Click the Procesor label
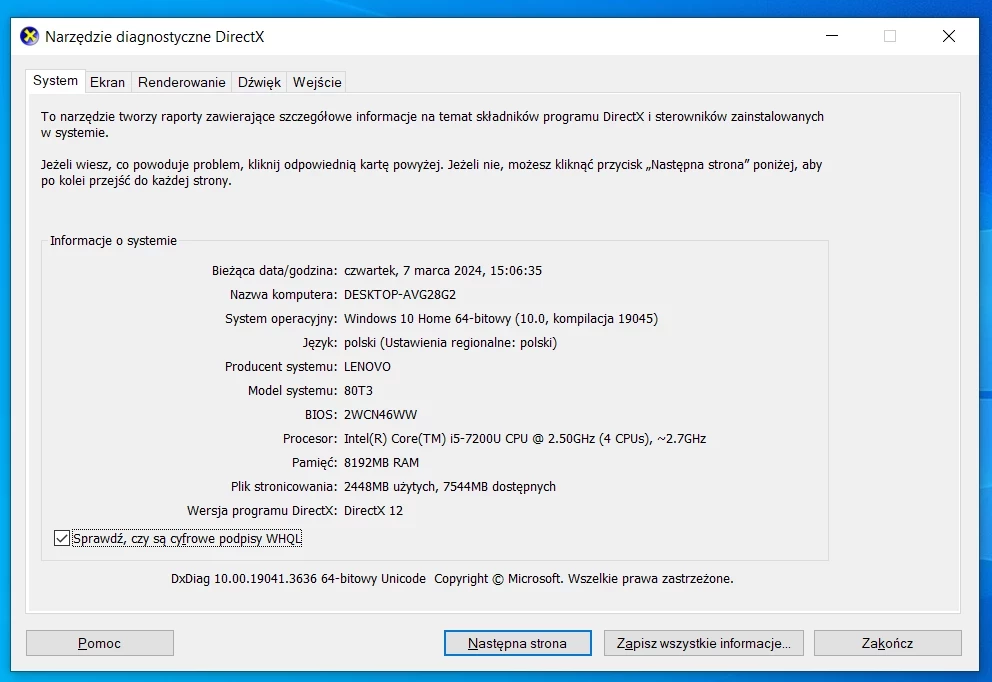 pos(310,439)
